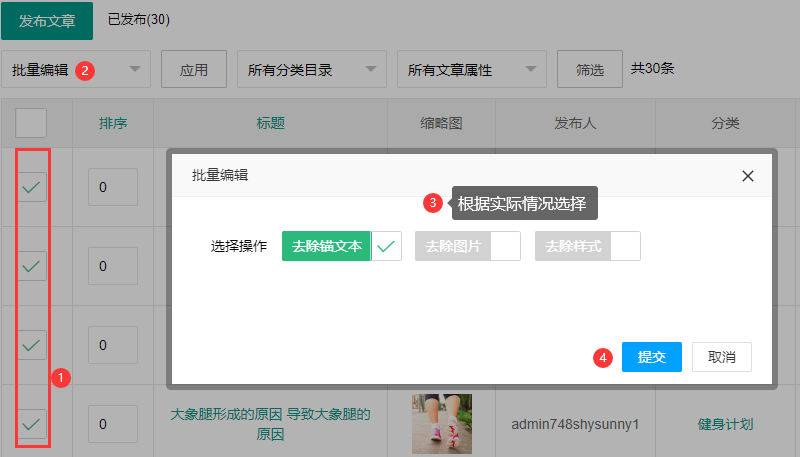Close the 批量编辑 dialog with X
The width and height of the screenshot is (800, 457).
(747, 175)
